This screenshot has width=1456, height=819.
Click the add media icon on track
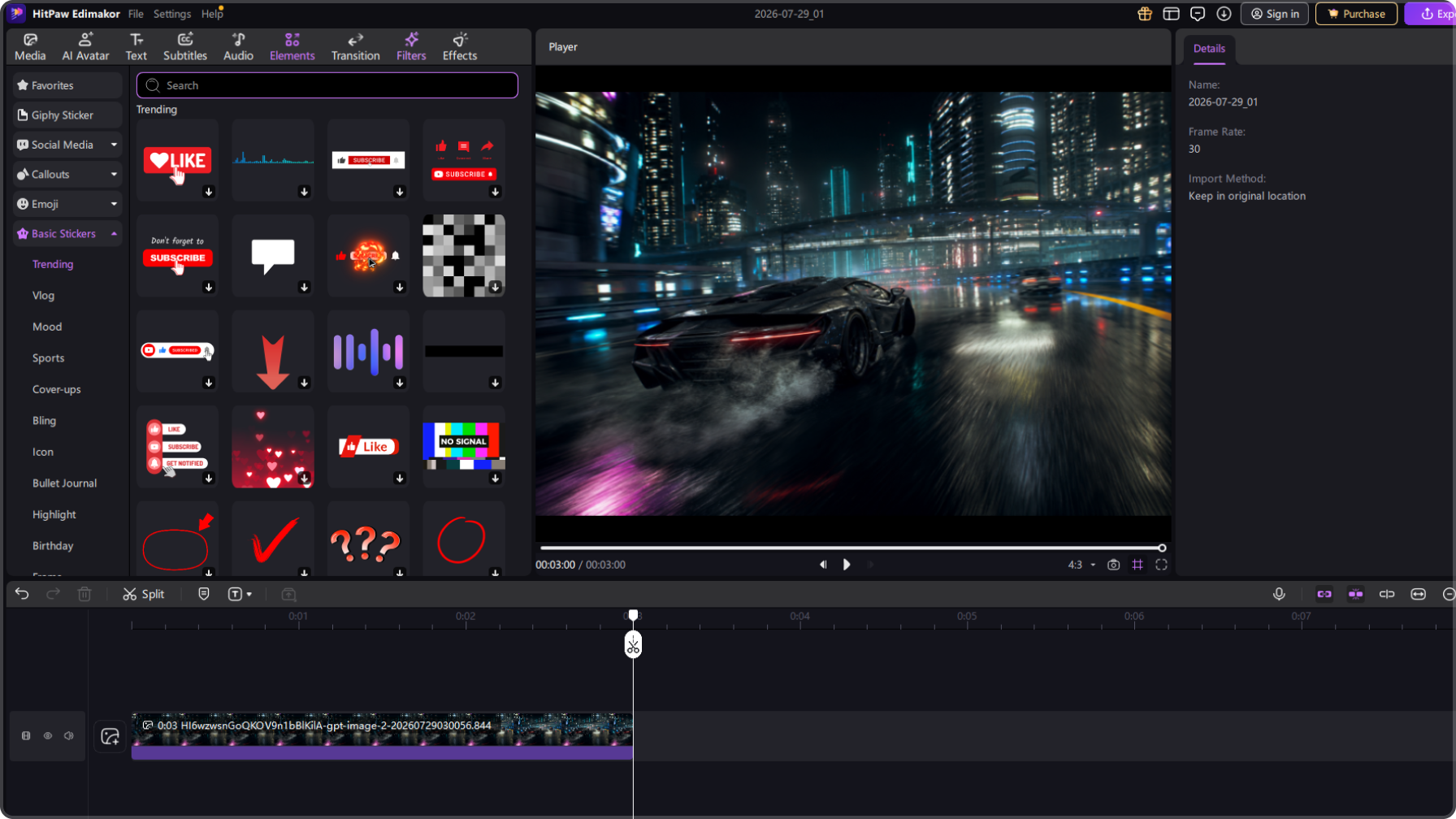(110, 736)
